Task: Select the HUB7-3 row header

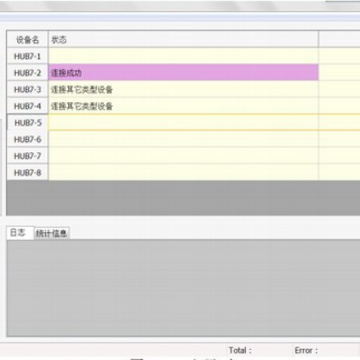Action: point(27,89)
